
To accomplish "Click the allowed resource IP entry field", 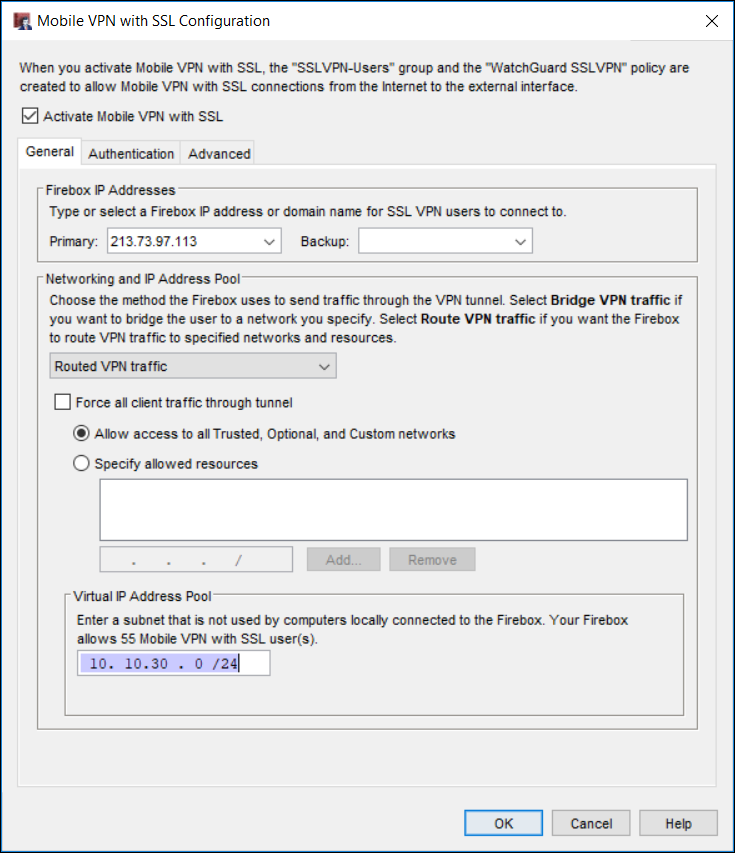I will [x=196, y=560].
